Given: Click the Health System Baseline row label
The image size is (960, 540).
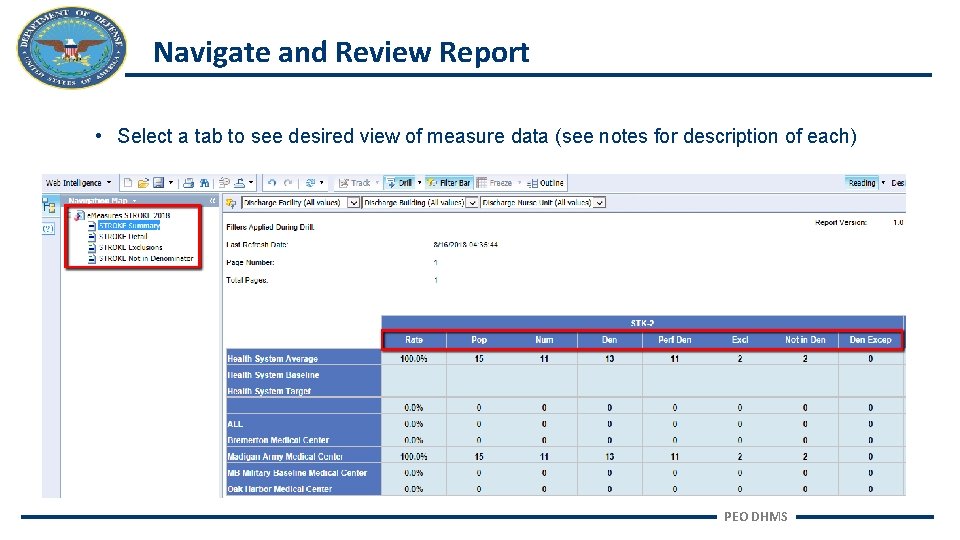Looking at the screenshot, I should coord(304,375).
